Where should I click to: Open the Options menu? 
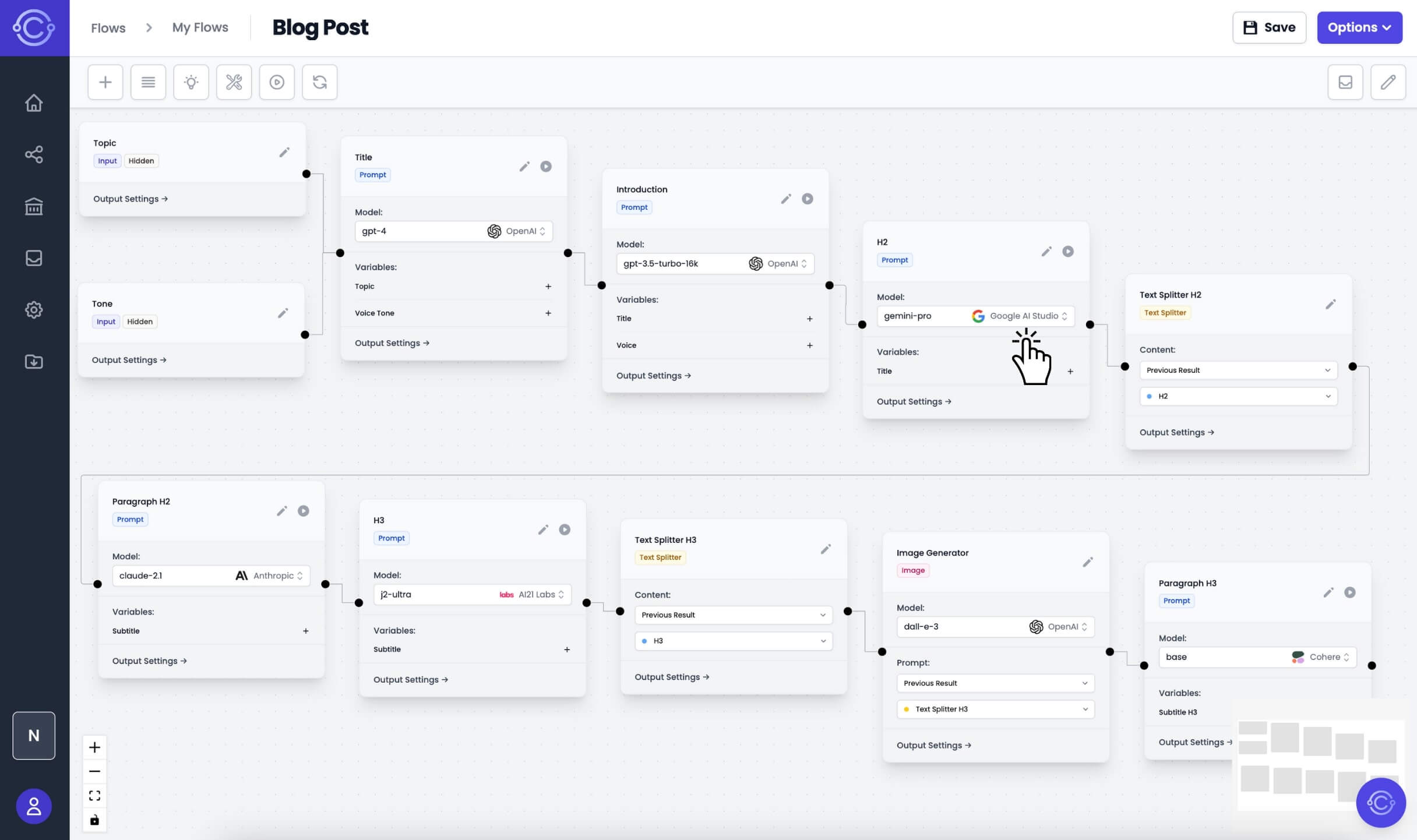1360,27
